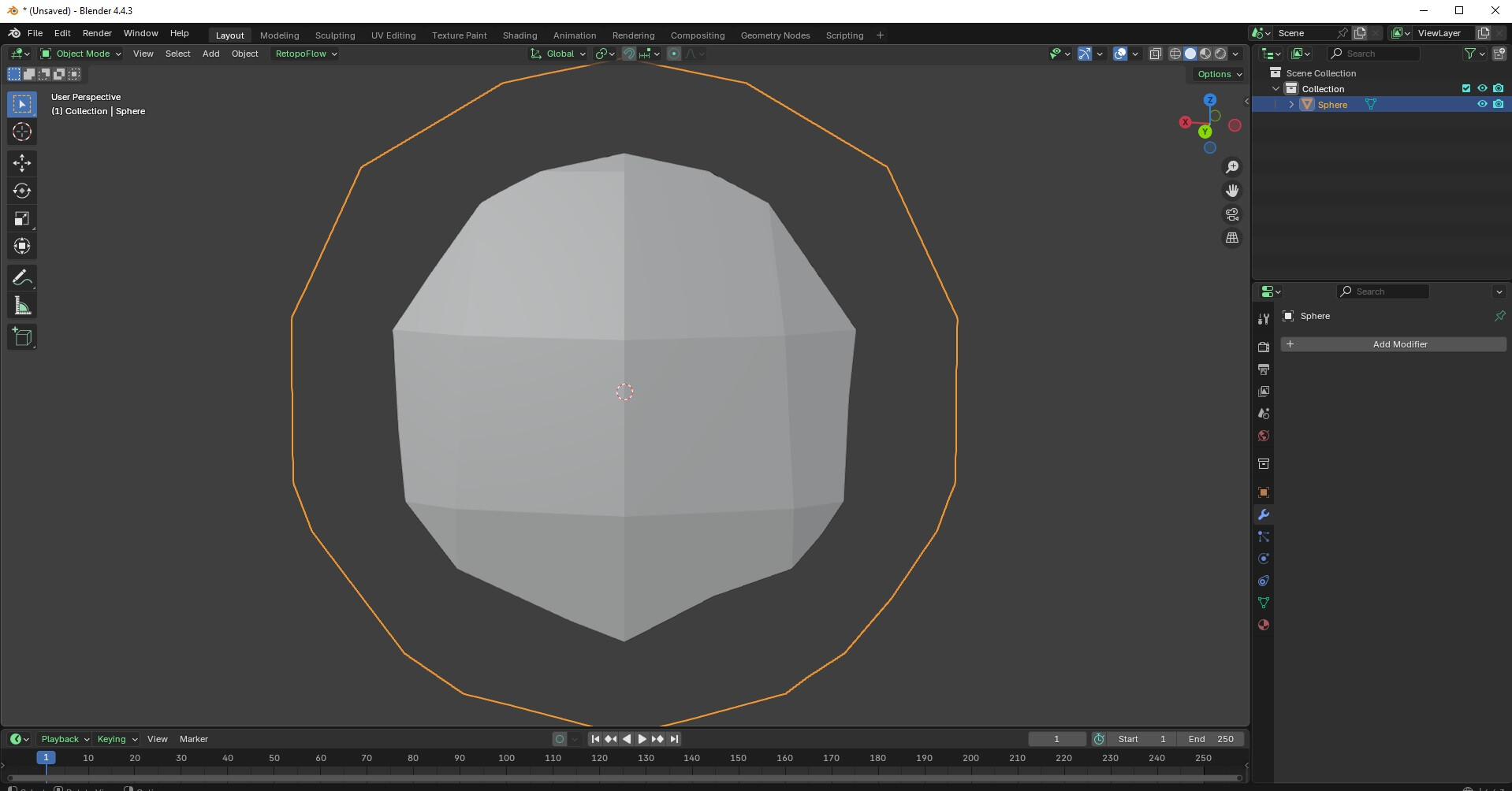Switch to rendered viewport shading
The image size is (1512, 791).
point(1220,54)
